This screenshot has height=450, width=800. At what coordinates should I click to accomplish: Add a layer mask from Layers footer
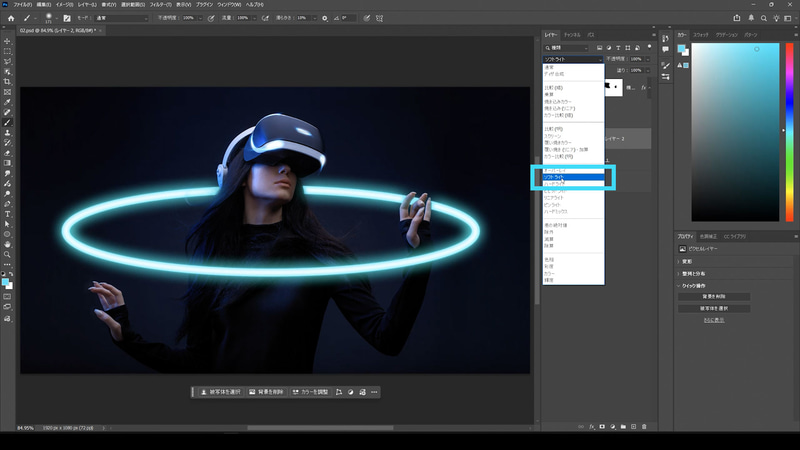pos(603,426)
